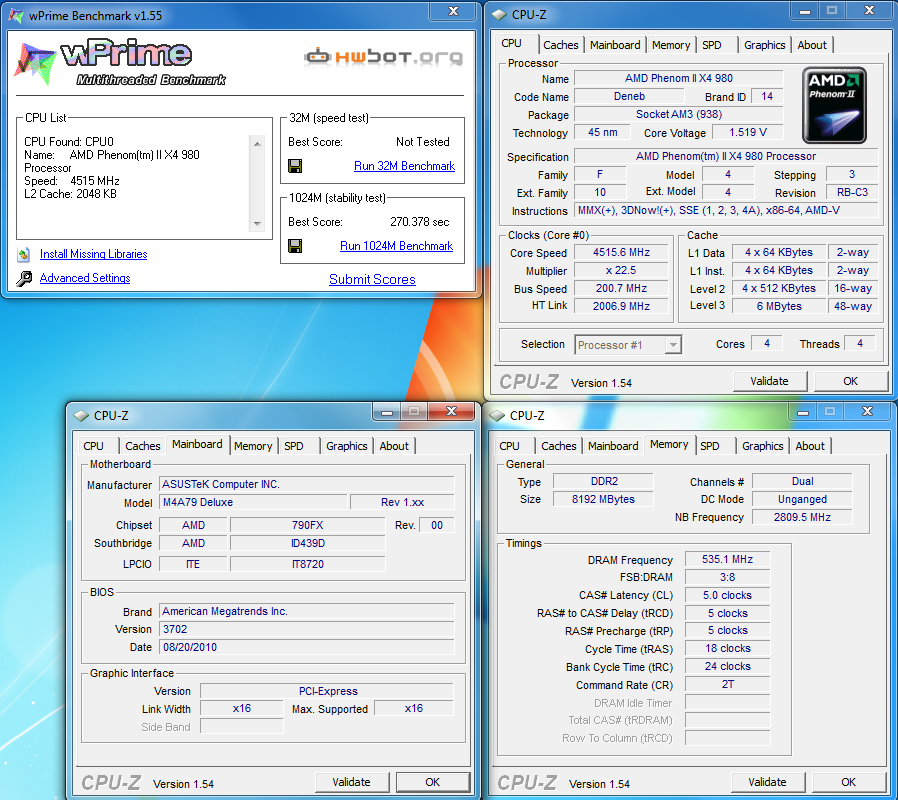Run the 32M Benchmark
898x800 pixels.
click(x=404, y=166)
